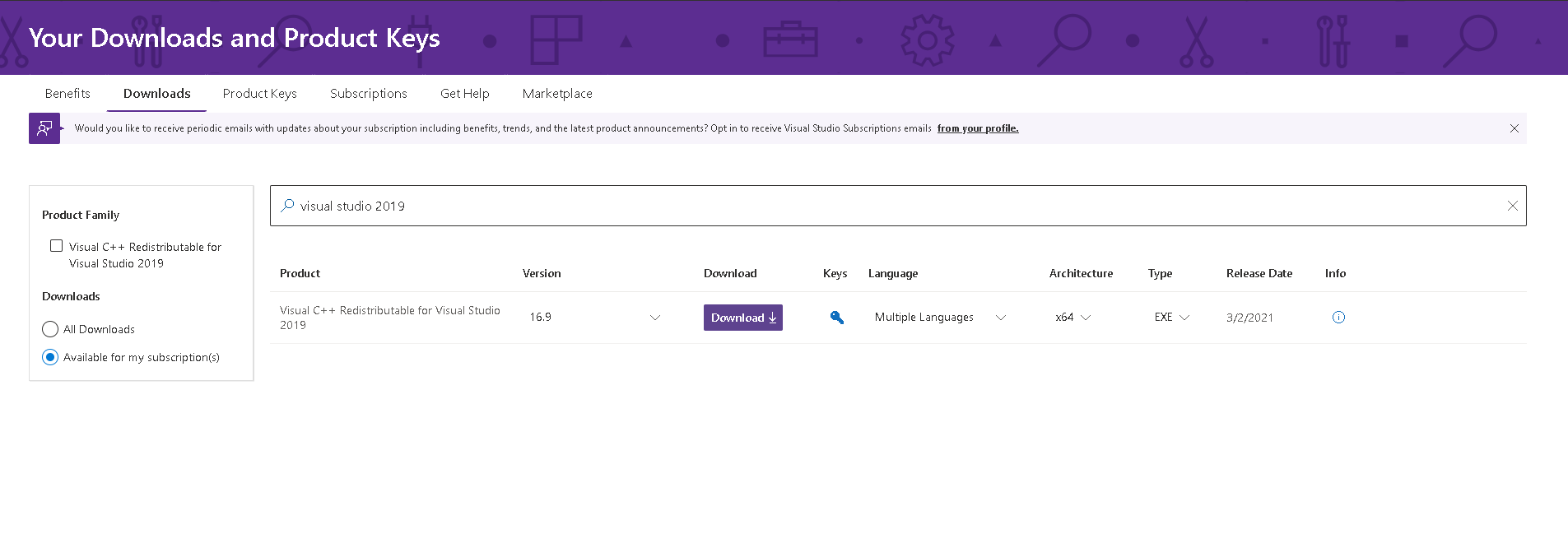
Task: Open the x64 architecture dropdown
Action: coord(1072,318)
